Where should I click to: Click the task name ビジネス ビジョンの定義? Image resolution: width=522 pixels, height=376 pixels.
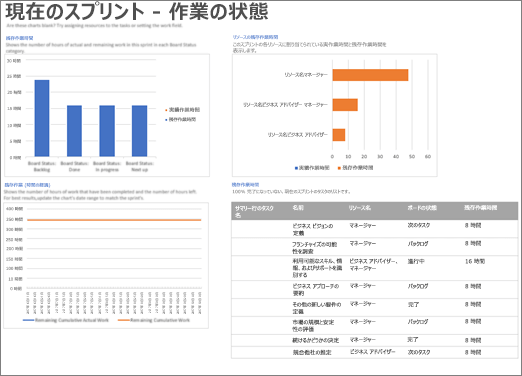(313, 229)
